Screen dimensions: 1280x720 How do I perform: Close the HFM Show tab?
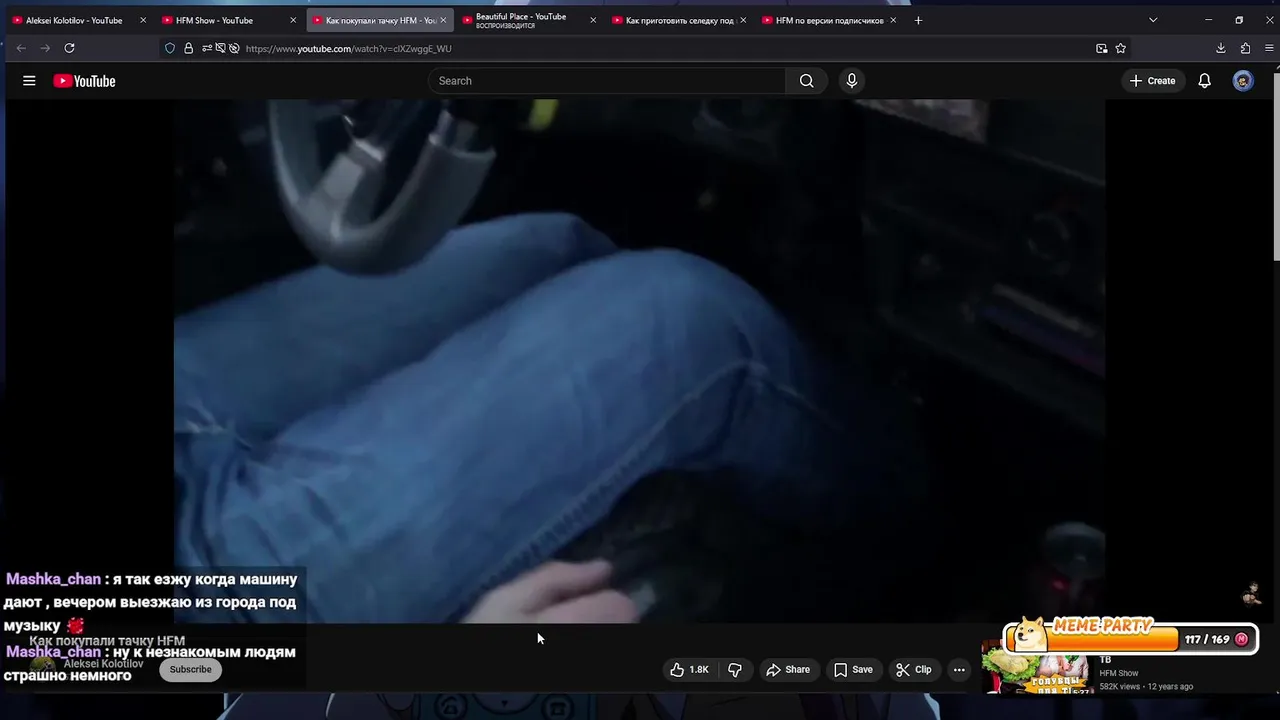293,20
